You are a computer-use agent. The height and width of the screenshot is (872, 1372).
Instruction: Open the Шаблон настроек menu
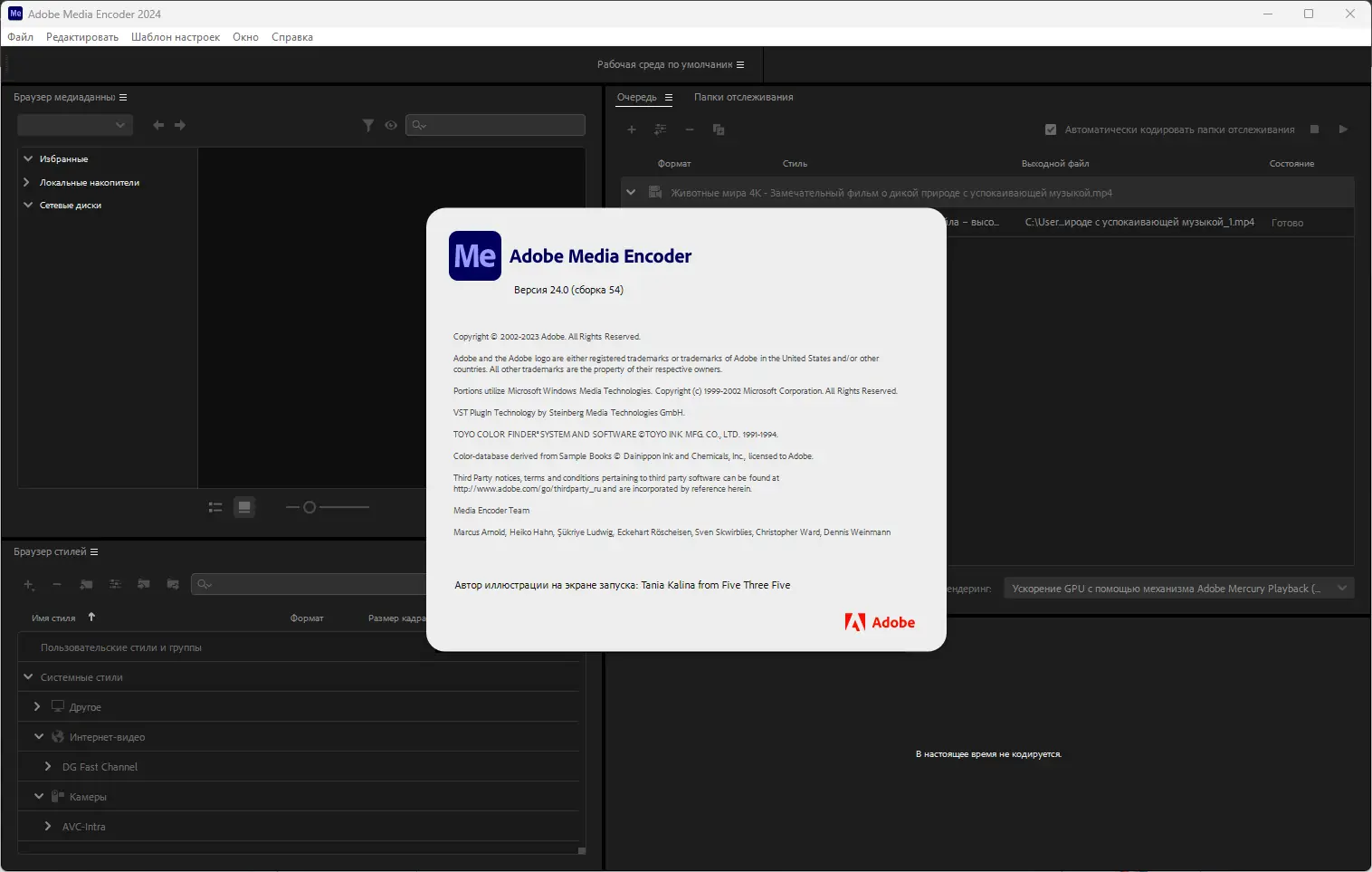(x=176, y=37)
